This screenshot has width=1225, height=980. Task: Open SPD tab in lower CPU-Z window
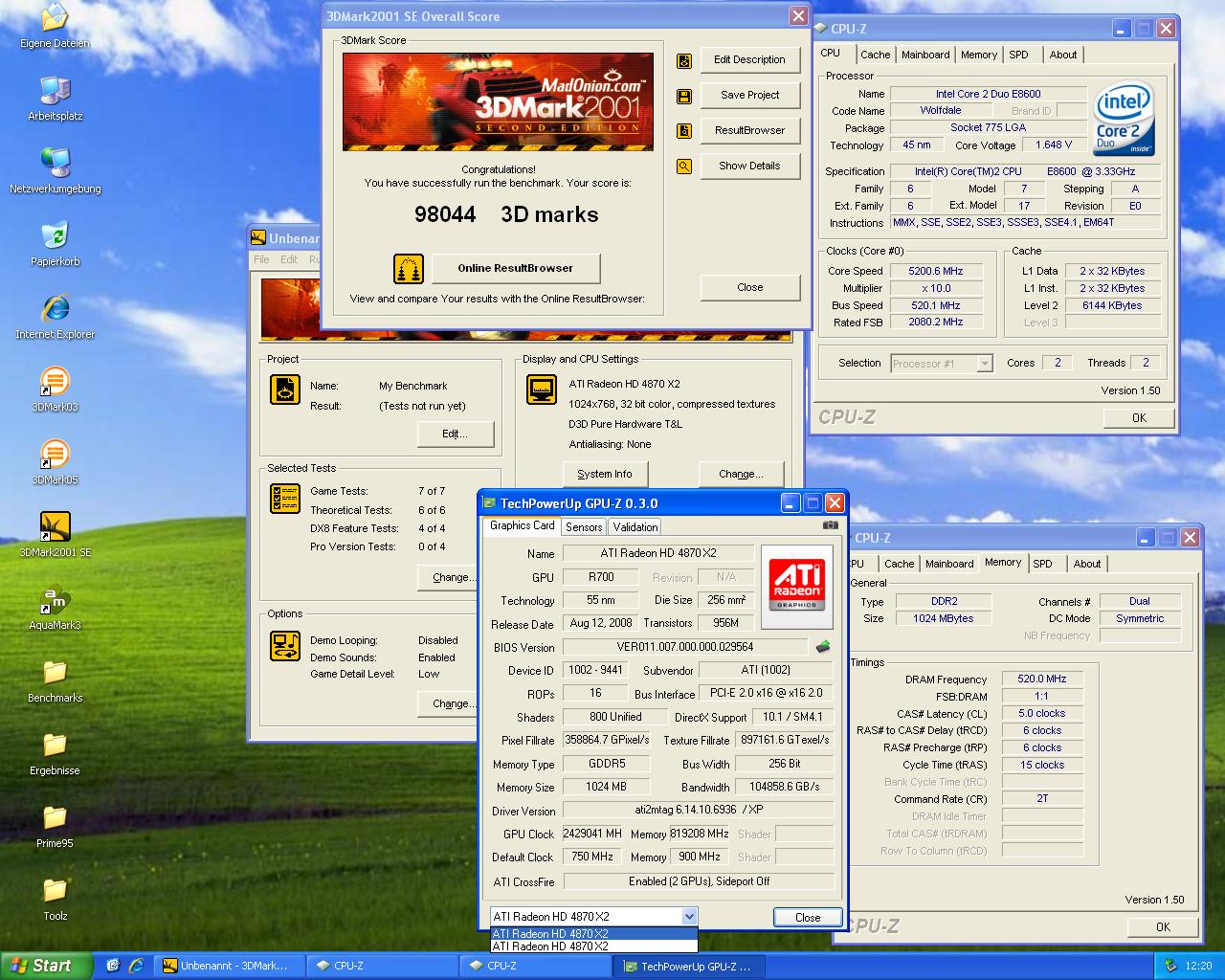(1042, 564)
